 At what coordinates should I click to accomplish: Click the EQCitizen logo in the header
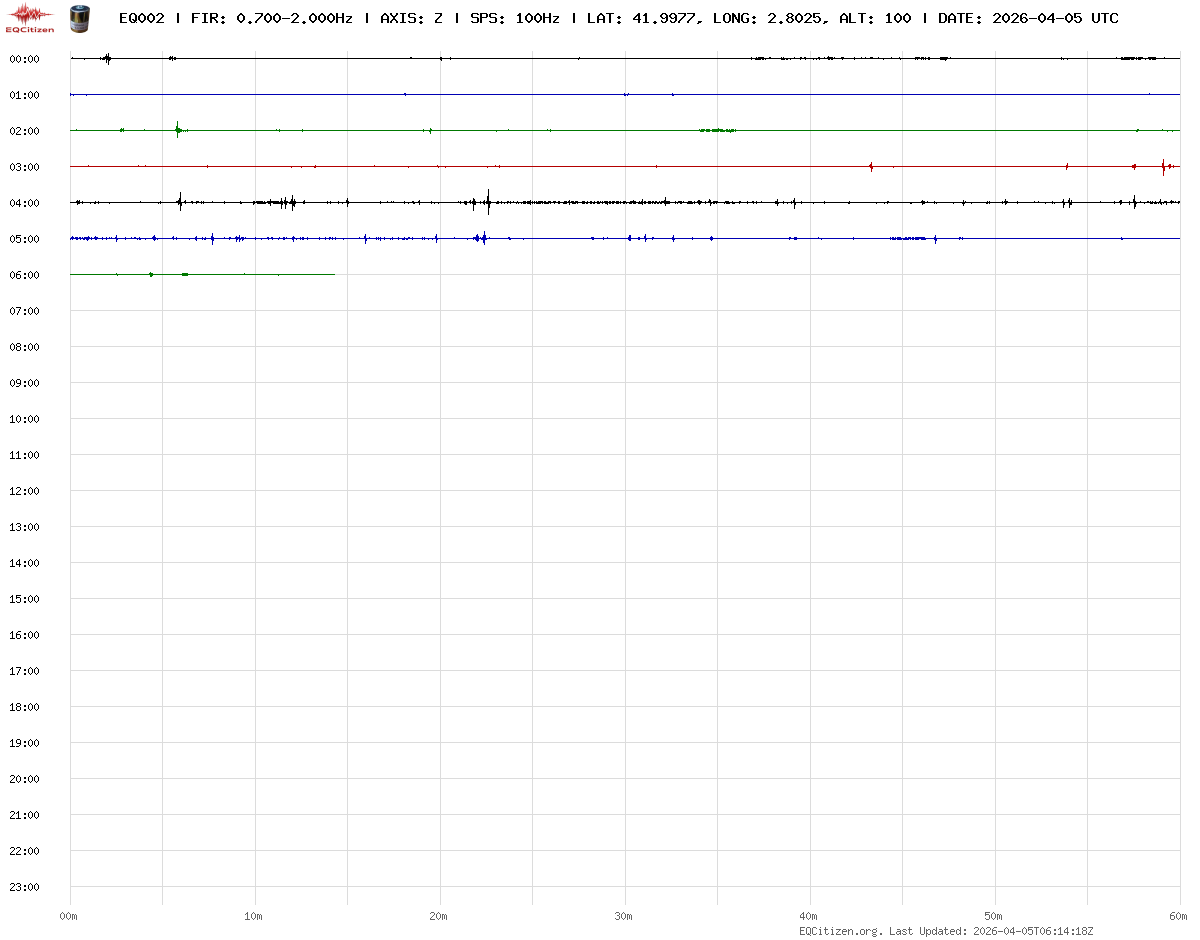pos(30,17)
